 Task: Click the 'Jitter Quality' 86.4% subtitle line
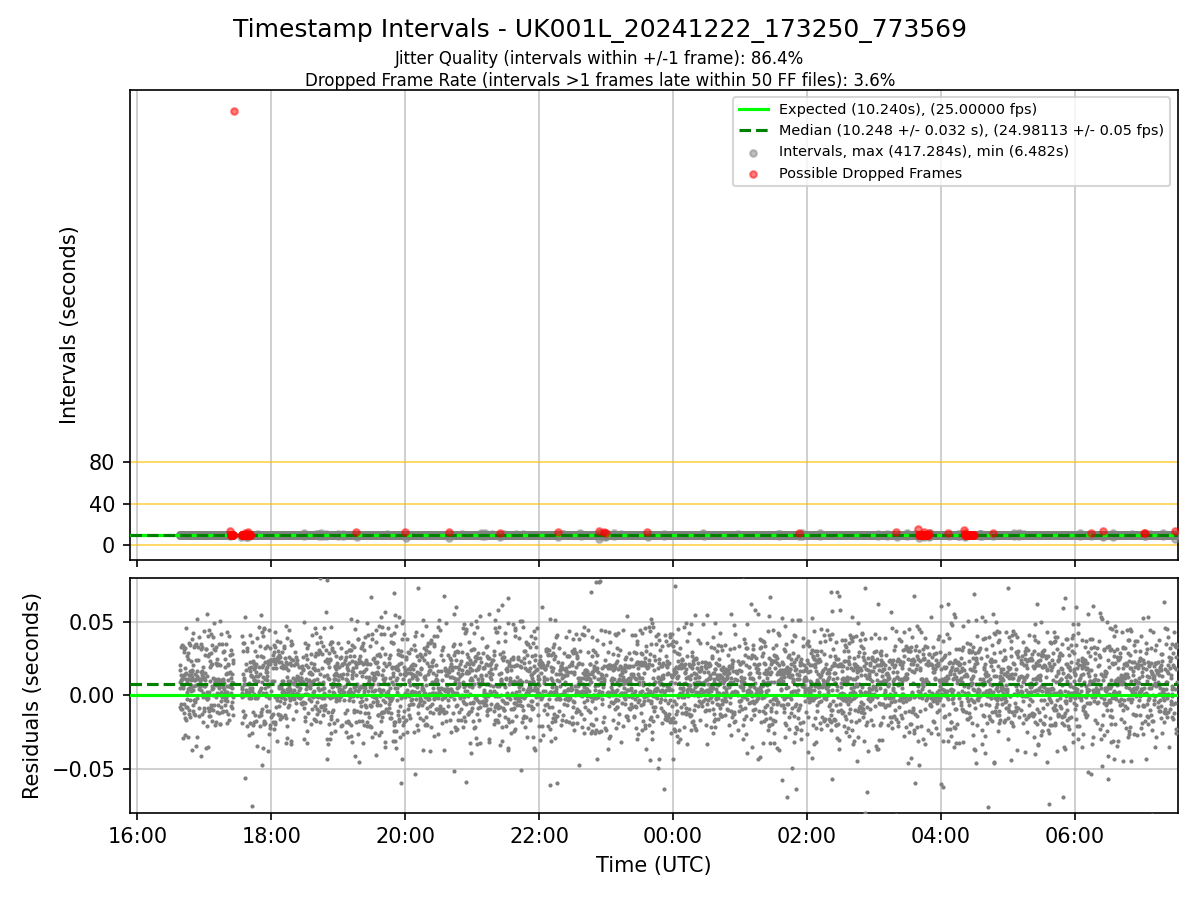599,59
